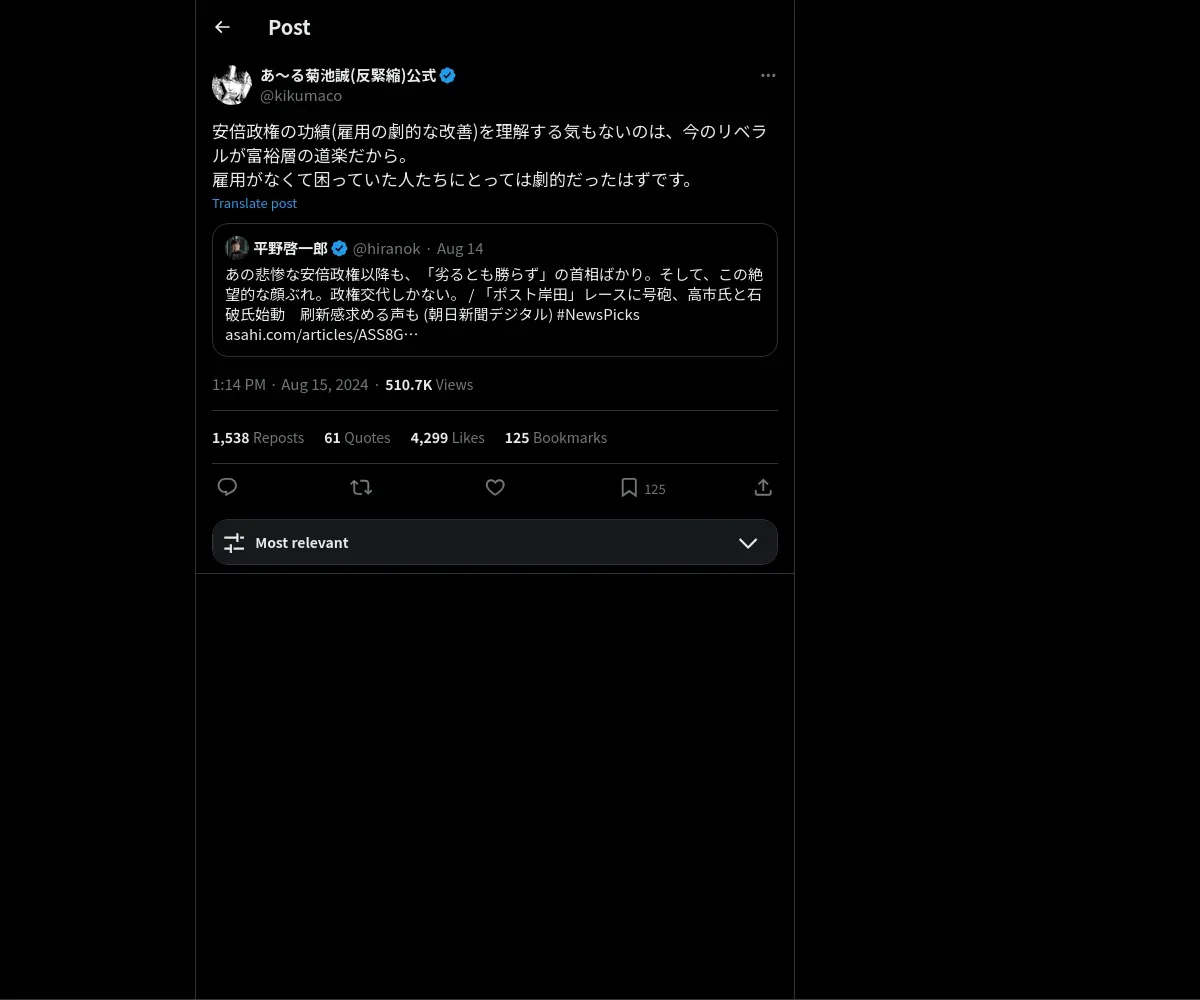Click the verified badge next to kikumaco's name
This screenshot has height=1000, width=1200.
(448, 75)
